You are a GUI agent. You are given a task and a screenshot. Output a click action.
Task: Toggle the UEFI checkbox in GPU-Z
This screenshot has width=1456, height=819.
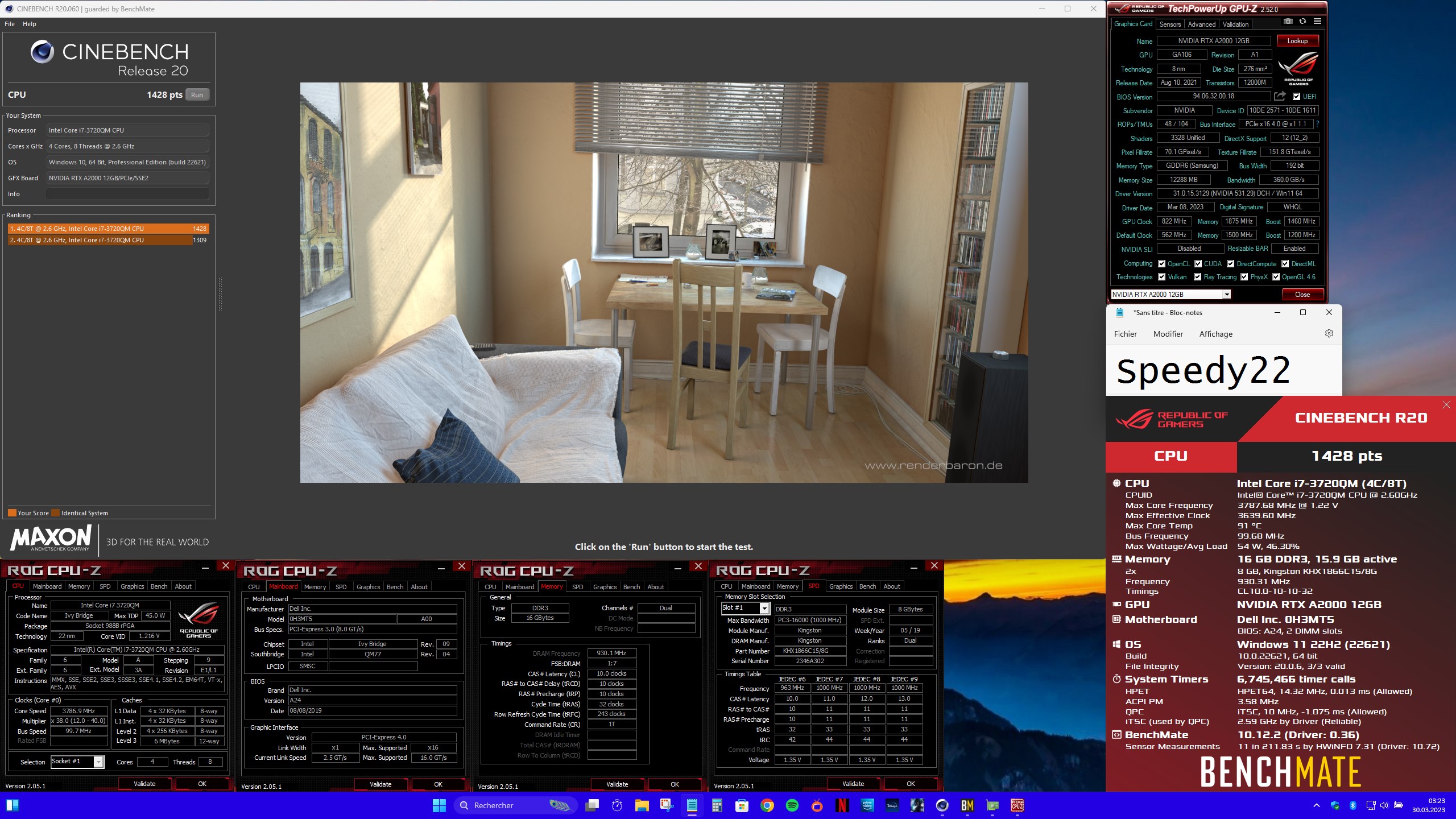pos(1296,97)
